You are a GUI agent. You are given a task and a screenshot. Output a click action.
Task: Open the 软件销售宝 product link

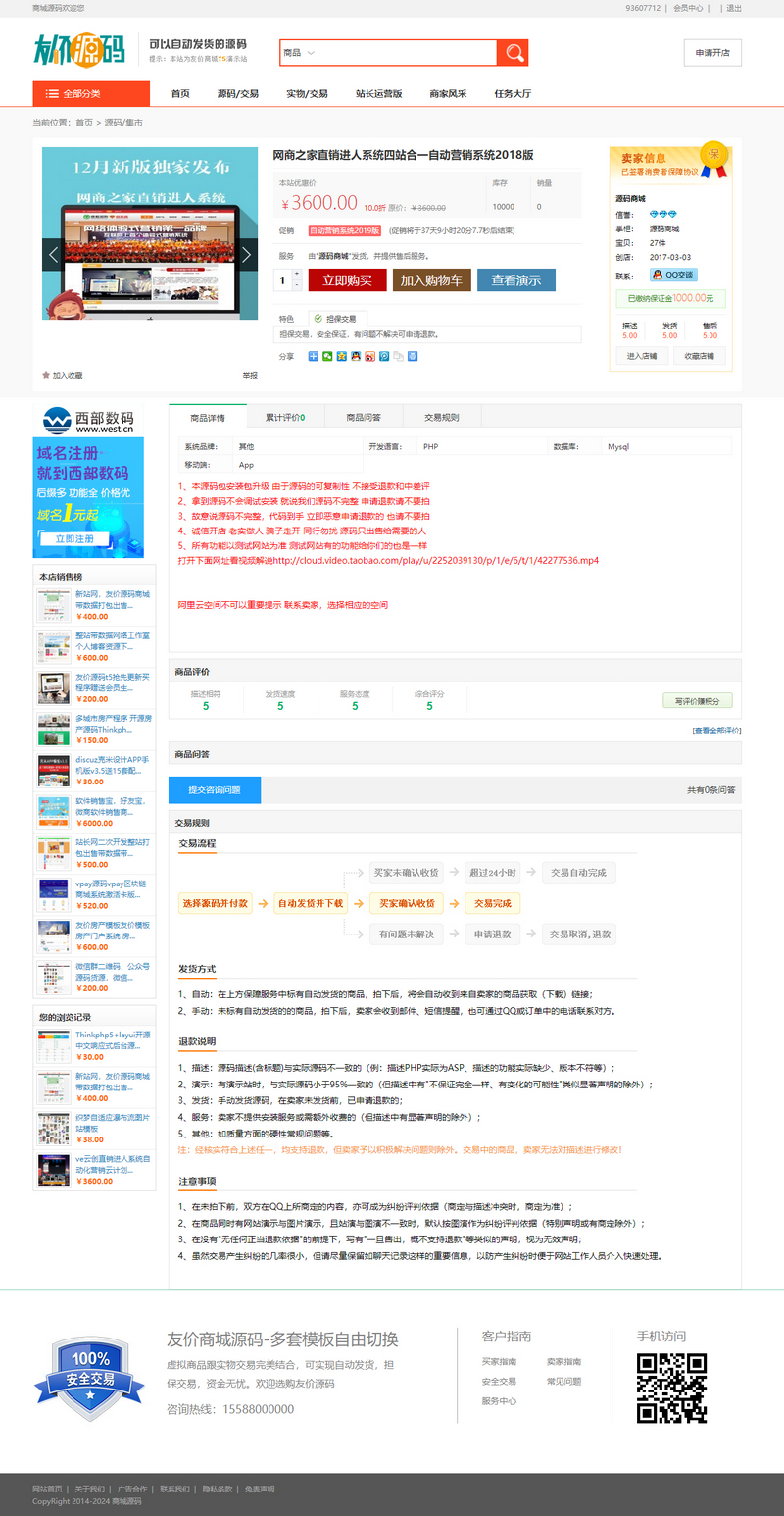click(113, 806)
